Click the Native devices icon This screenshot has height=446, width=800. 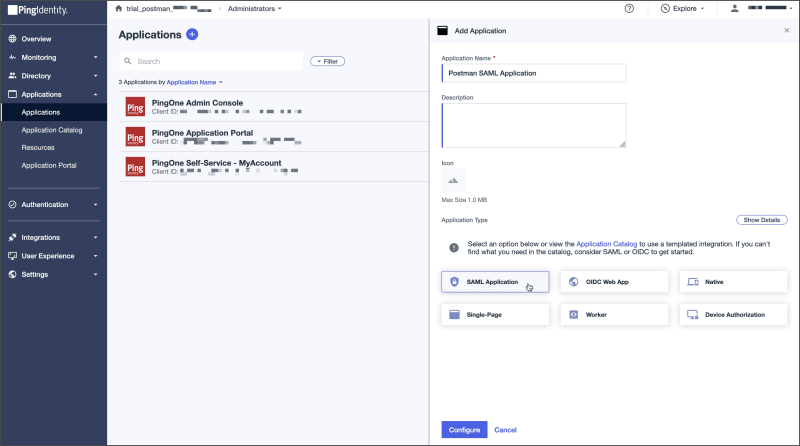point(693,282)
